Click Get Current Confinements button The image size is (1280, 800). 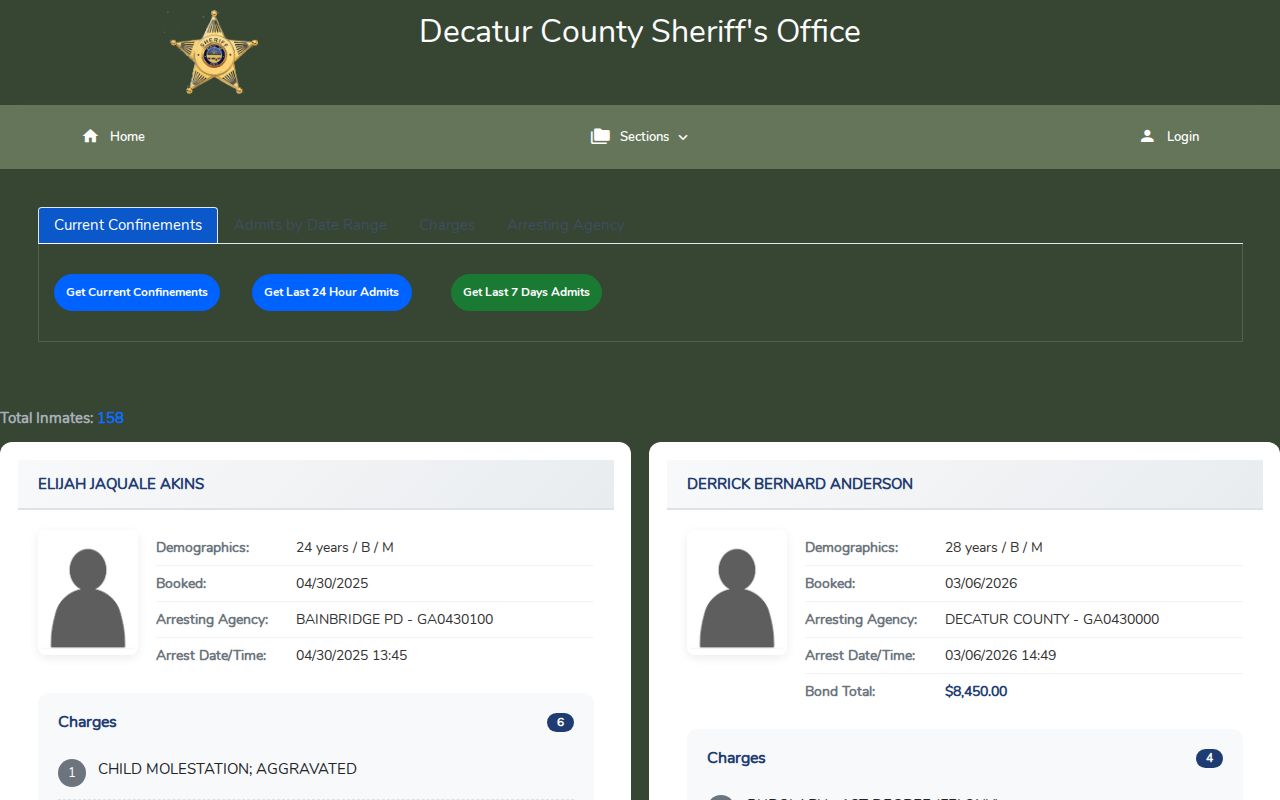click(137, 292)
